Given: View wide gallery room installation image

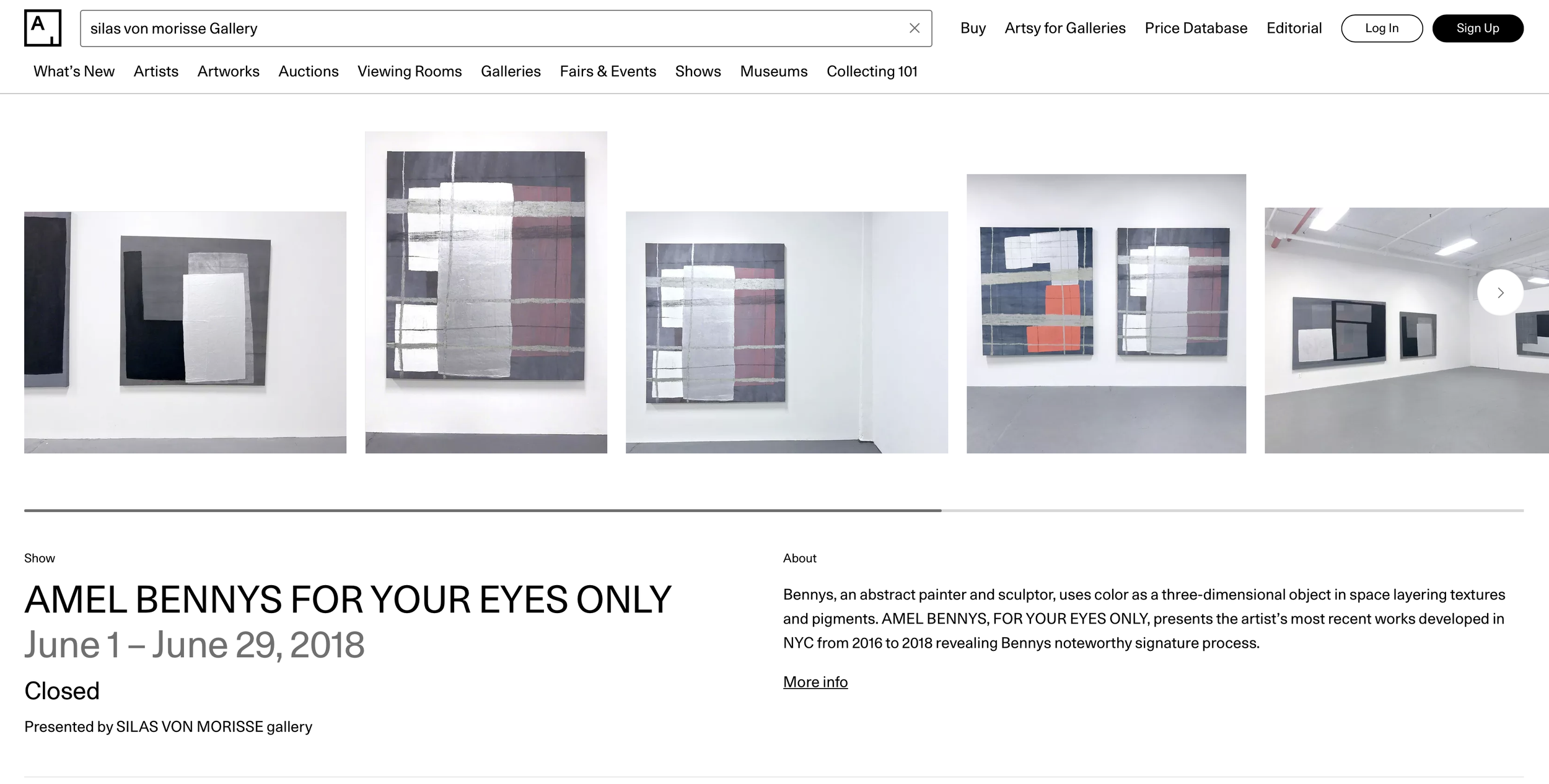Looking at the screenshot, I should coord(1406,331).
